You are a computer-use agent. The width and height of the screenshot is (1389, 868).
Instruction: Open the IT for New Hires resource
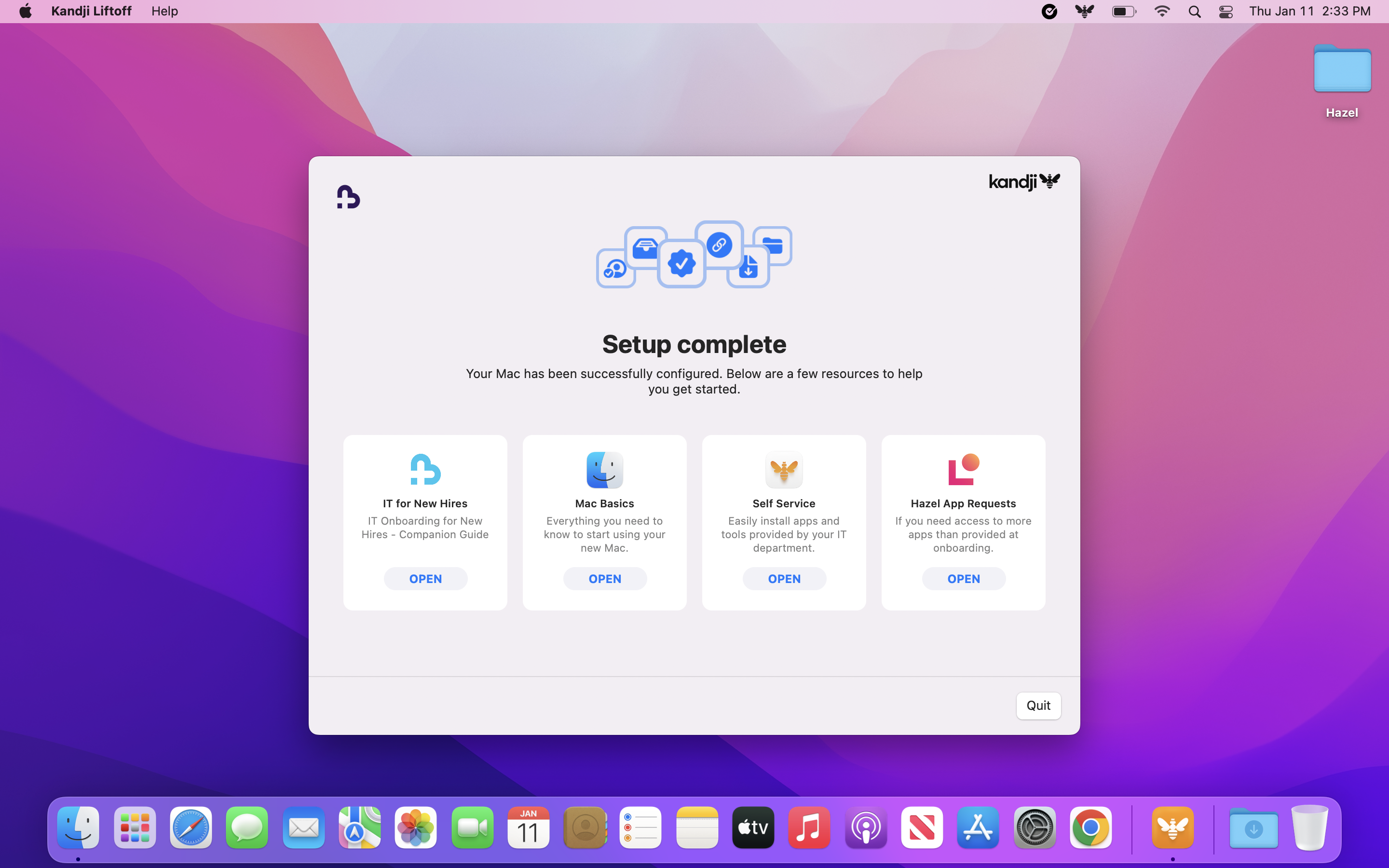[x=425, y=579]
